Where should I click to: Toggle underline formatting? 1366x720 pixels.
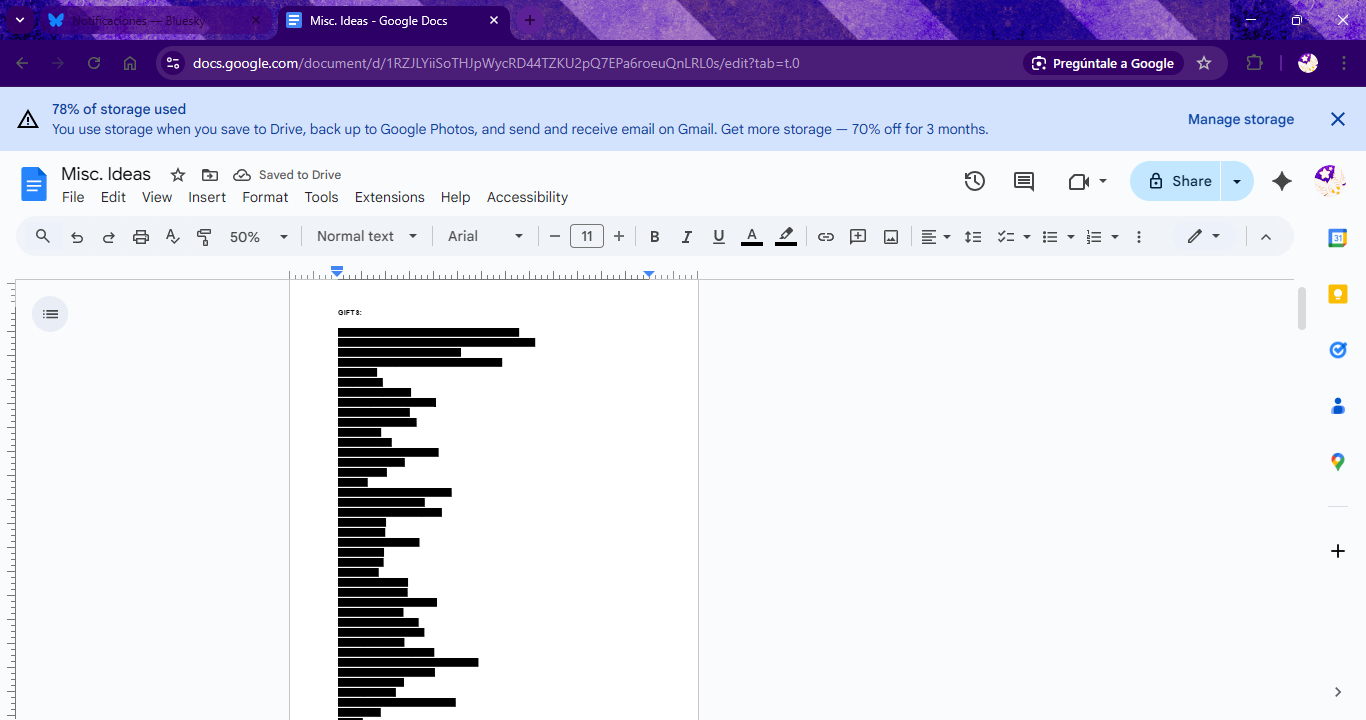[719, 237]
